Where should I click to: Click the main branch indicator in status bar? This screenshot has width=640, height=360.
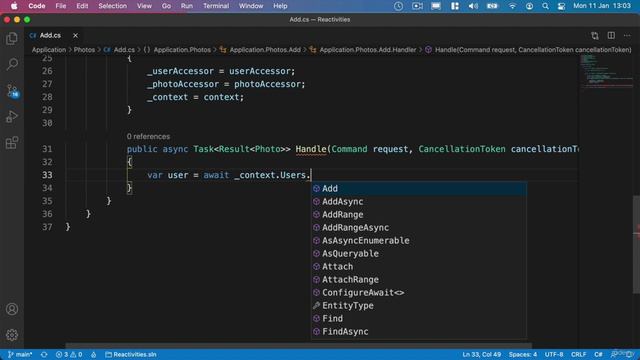tap(20, 354)
